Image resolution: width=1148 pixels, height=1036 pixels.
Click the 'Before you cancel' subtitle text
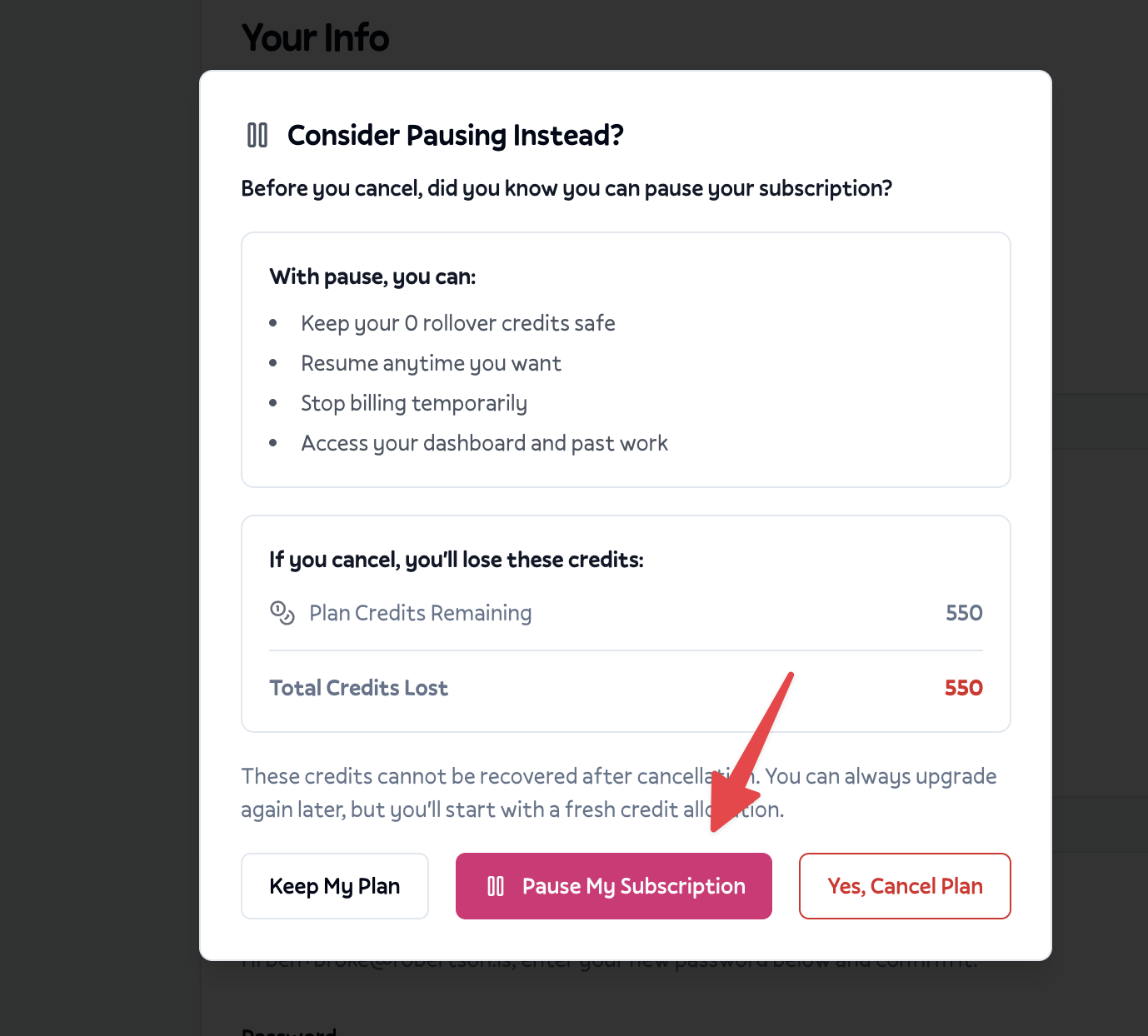pyautogui.click(x=566, y=188)
